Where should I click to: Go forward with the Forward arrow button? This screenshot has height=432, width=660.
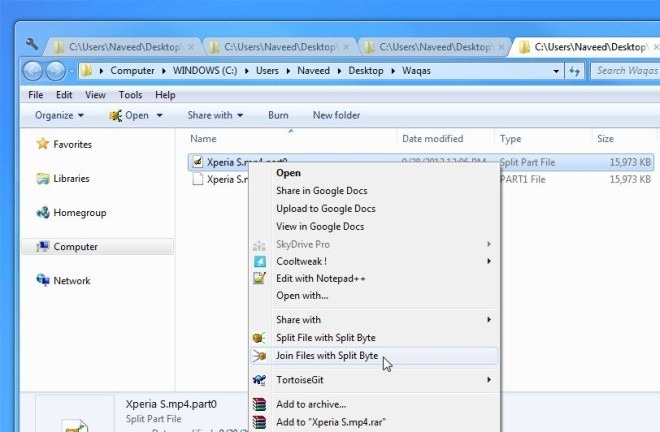pos(56,71)
